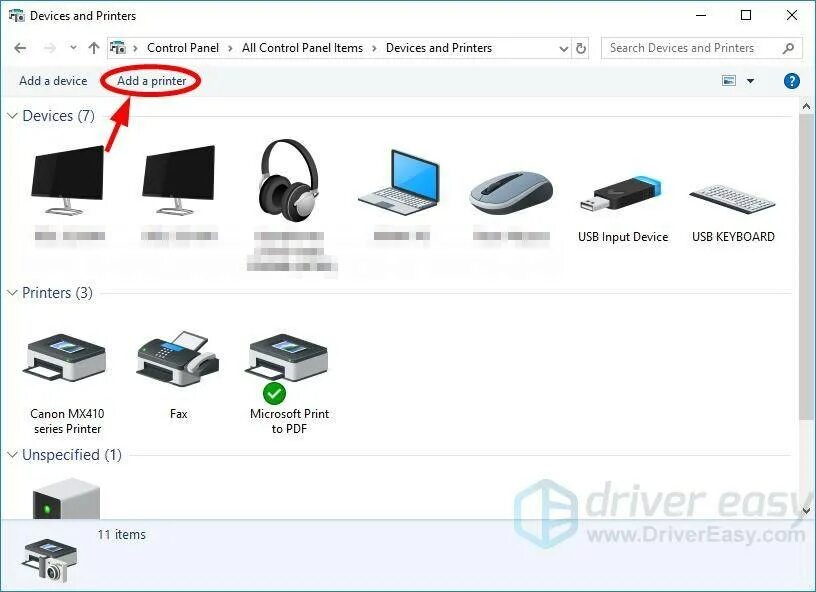Collapse the Printers (3) group

tap(12, 293)
